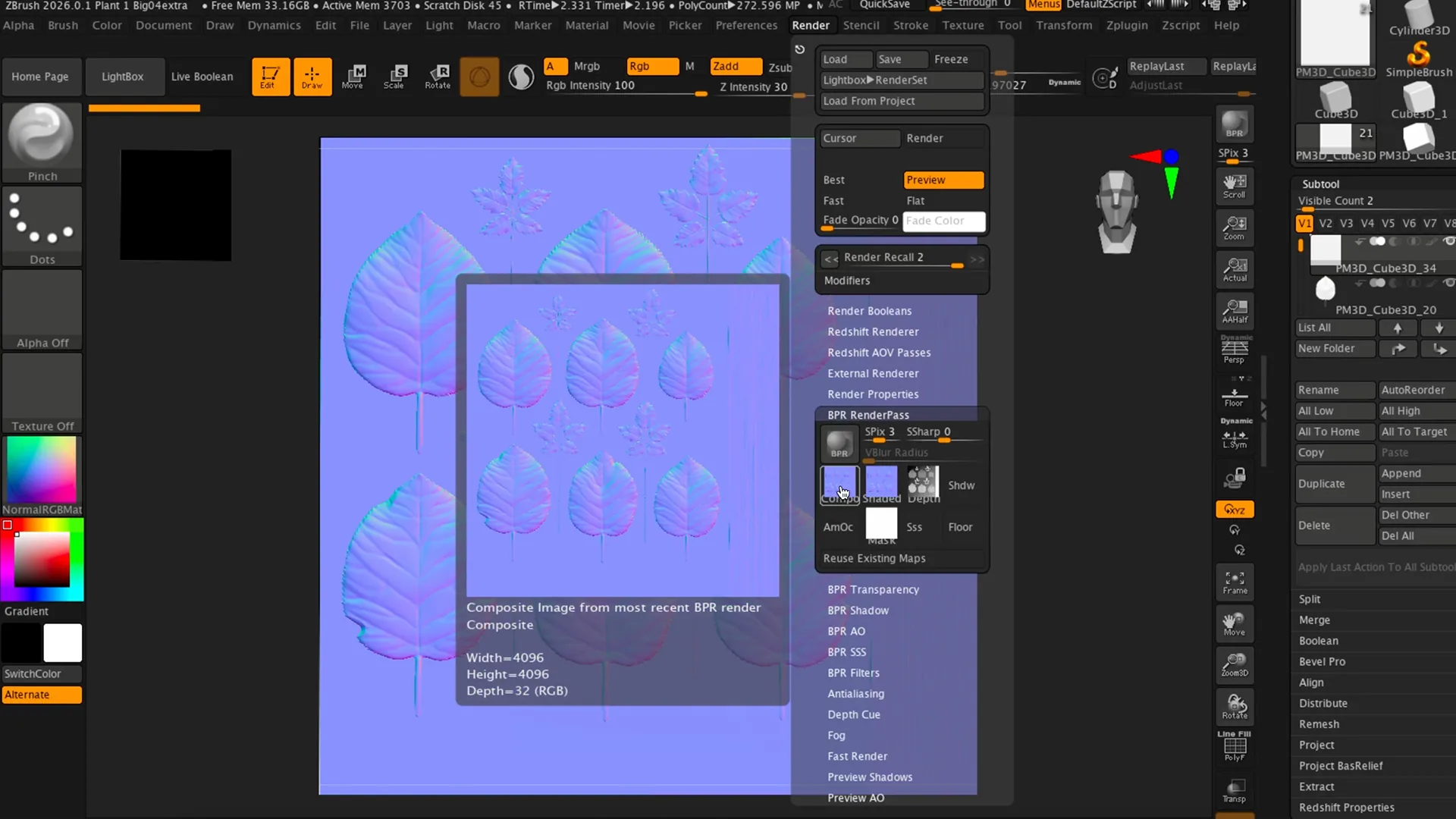Expand the BPR Transparency section

click(x=873, y=589)
